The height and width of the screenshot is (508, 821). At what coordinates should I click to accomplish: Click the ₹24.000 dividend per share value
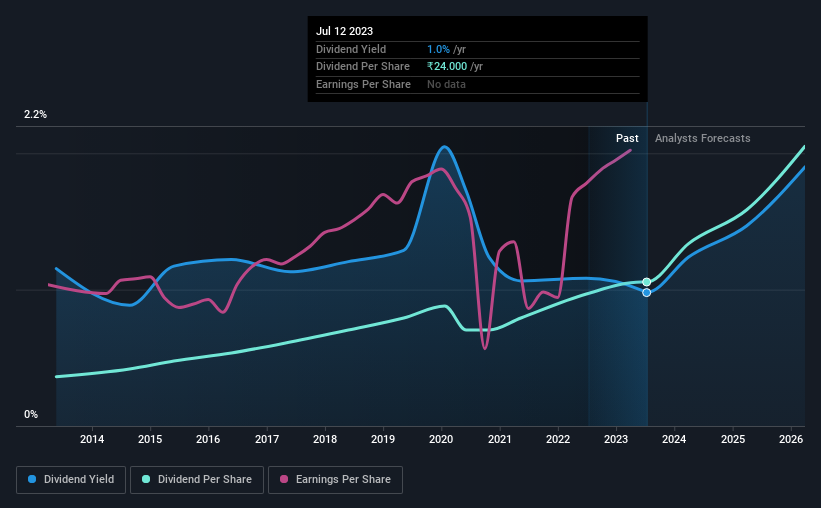(x=447, y=67)
